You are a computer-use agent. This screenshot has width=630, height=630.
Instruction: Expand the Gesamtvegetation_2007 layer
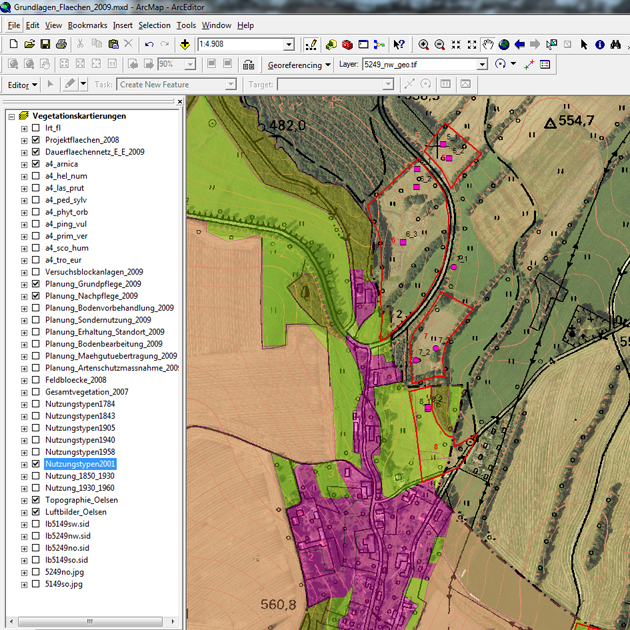click(24, 393)
